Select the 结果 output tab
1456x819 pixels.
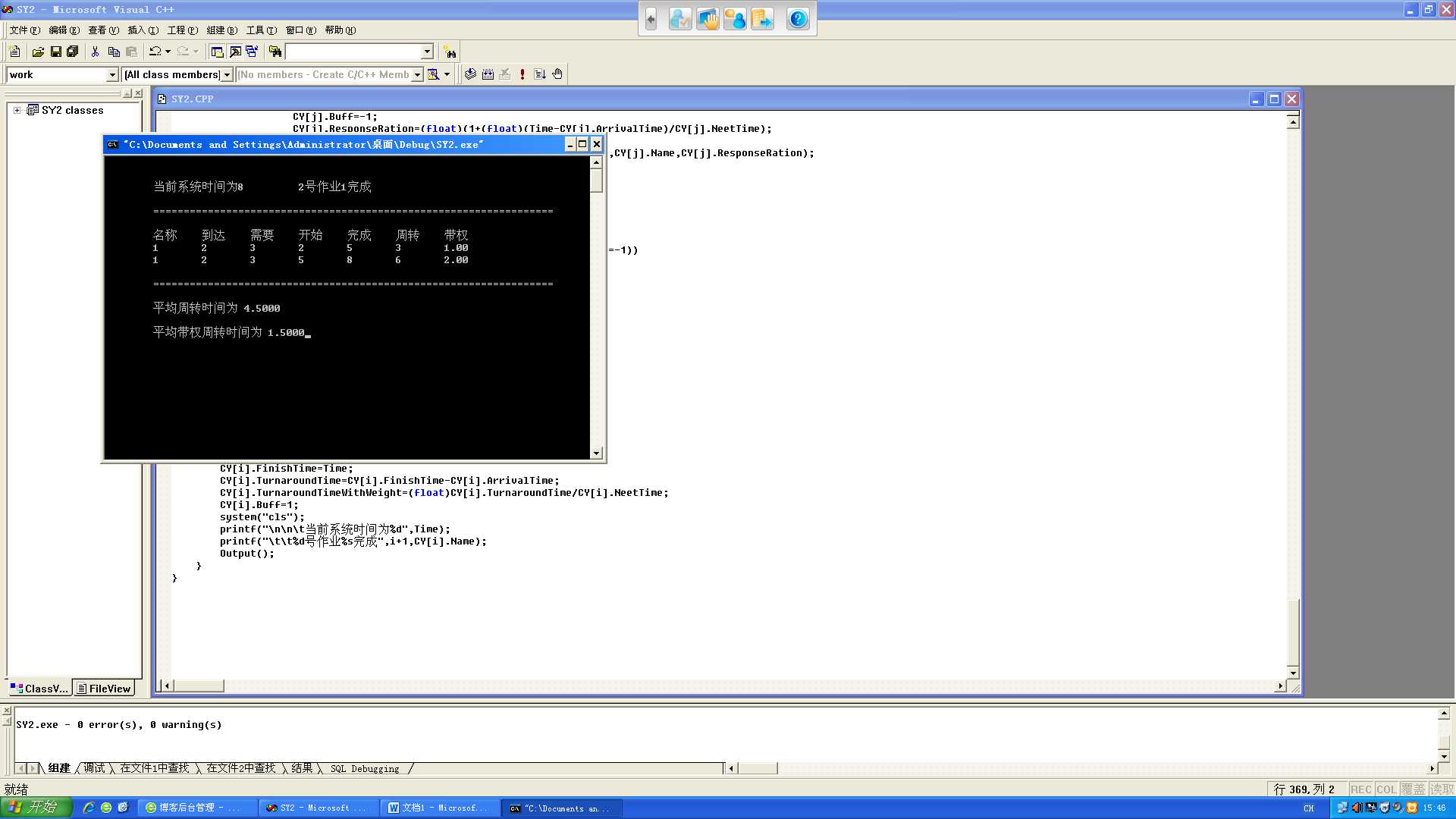[302, 768]
